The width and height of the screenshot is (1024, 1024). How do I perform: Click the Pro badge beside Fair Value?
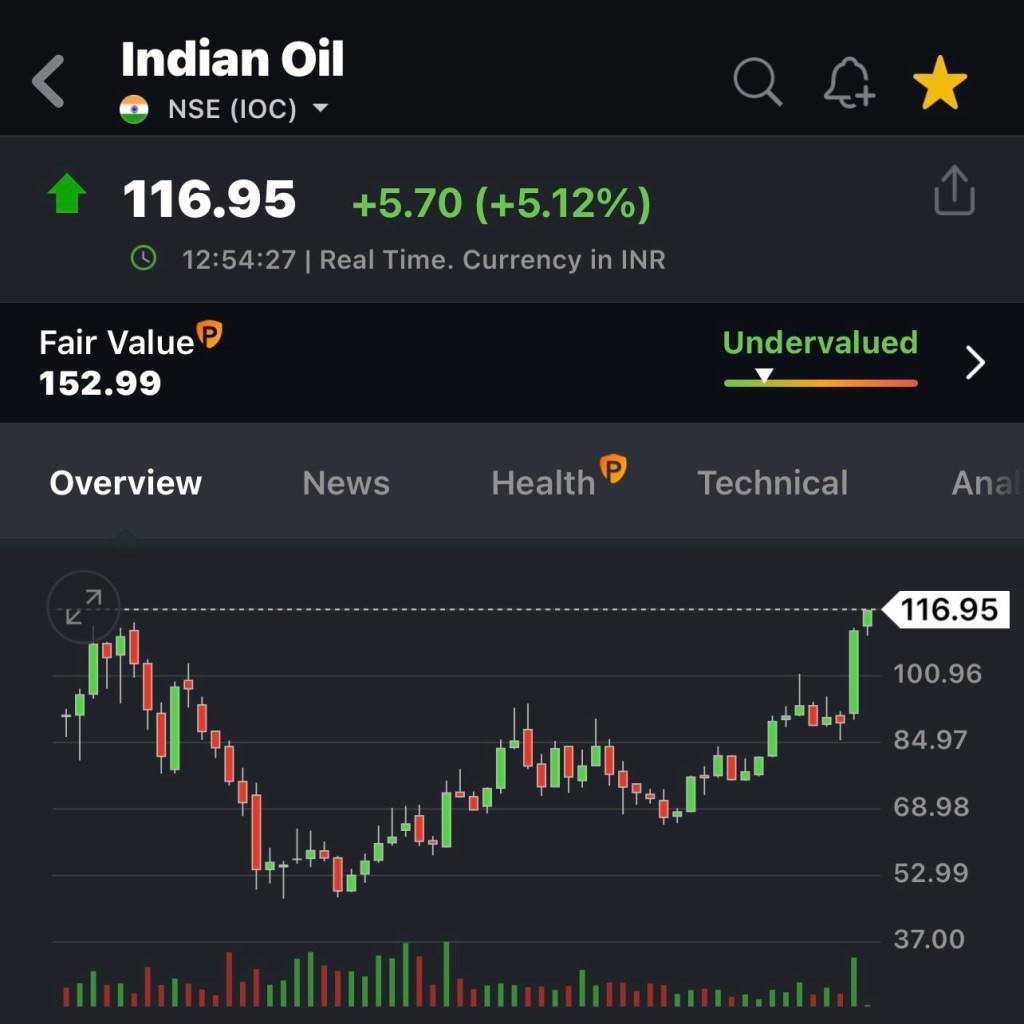tap(210, 335)
